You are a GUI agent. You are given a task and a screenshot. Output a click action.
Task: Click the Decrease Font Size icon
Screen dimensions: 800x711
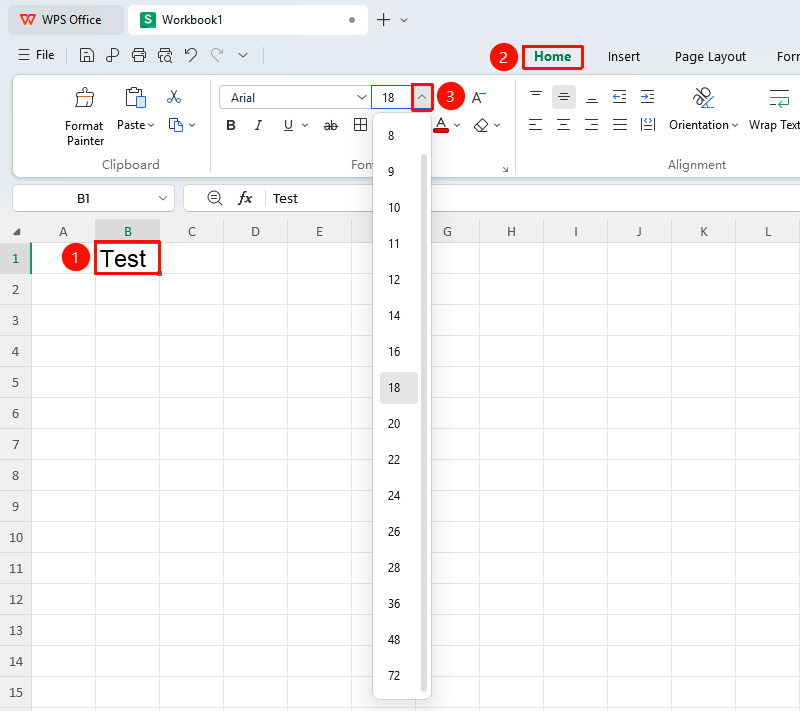479,97
